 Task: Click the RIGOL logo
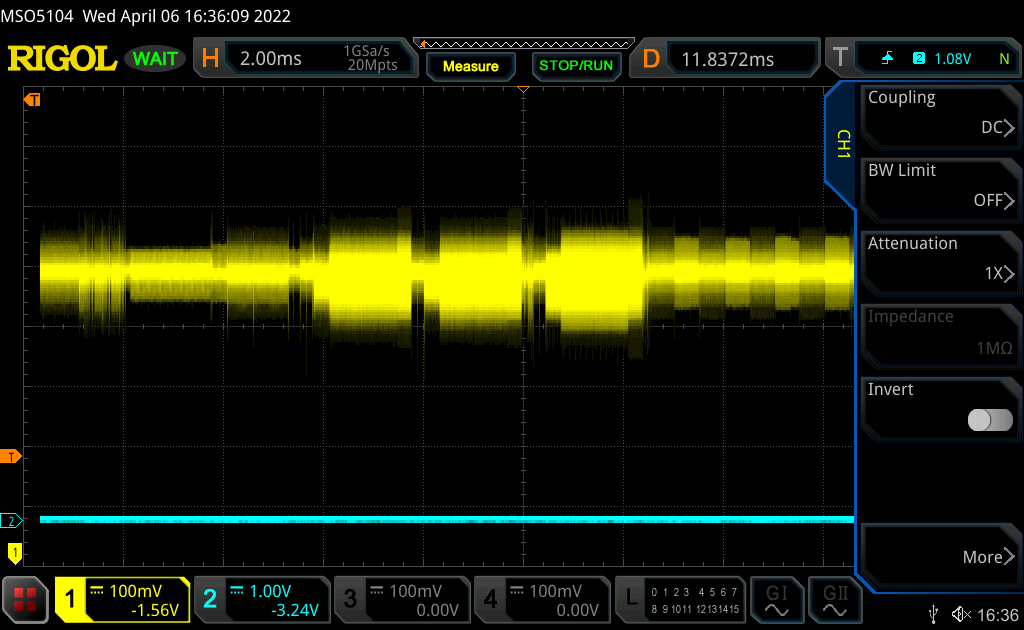[62, 59]
